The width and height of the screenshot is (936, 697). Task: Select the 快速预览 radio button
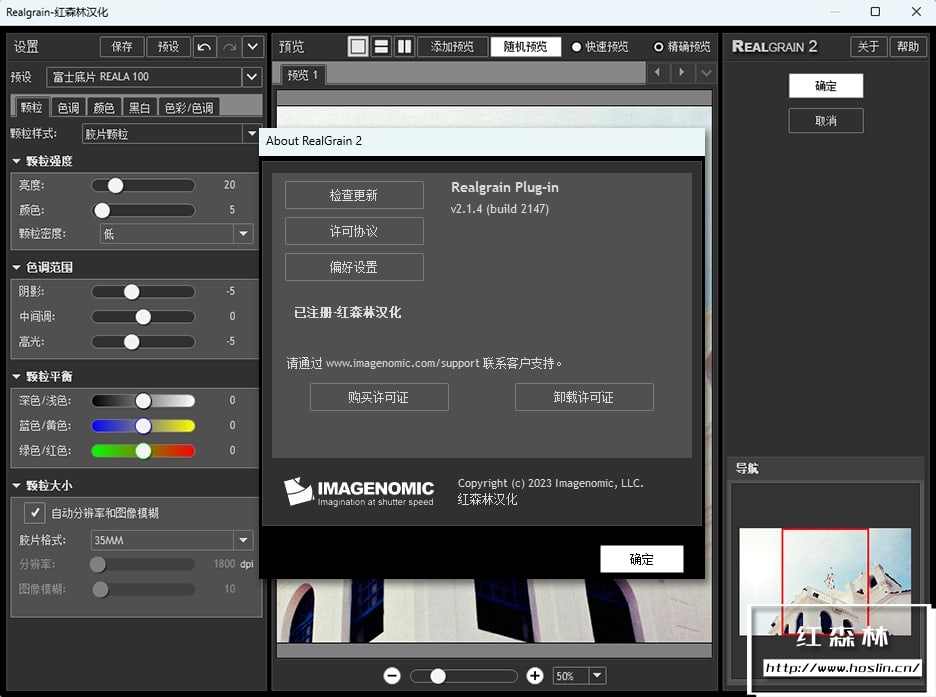(577, 47)
